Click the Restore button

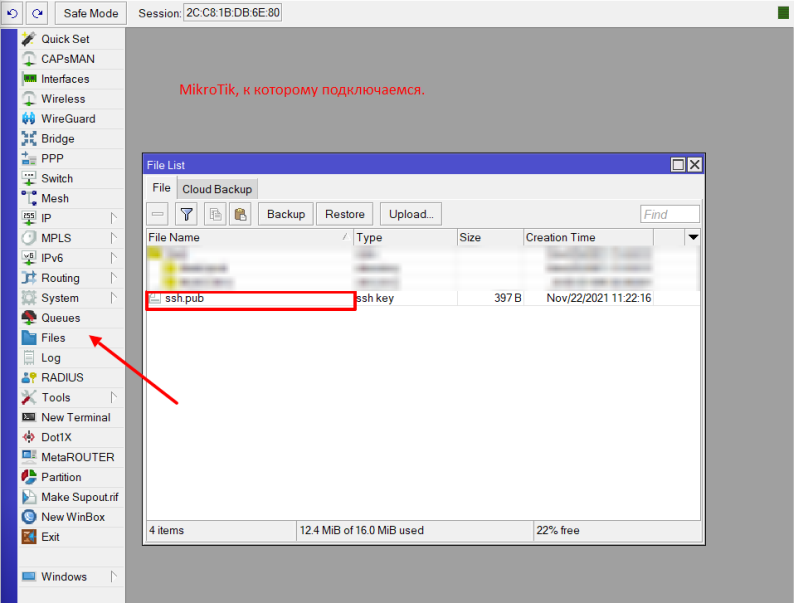(345, 214)
